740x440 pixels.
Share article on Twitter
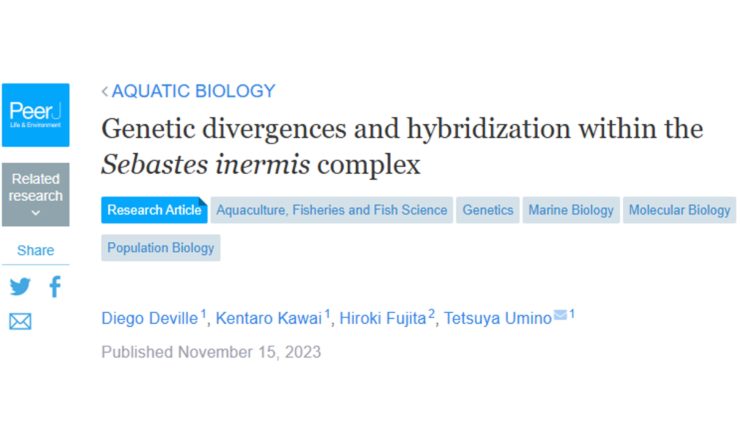point(20,287)
